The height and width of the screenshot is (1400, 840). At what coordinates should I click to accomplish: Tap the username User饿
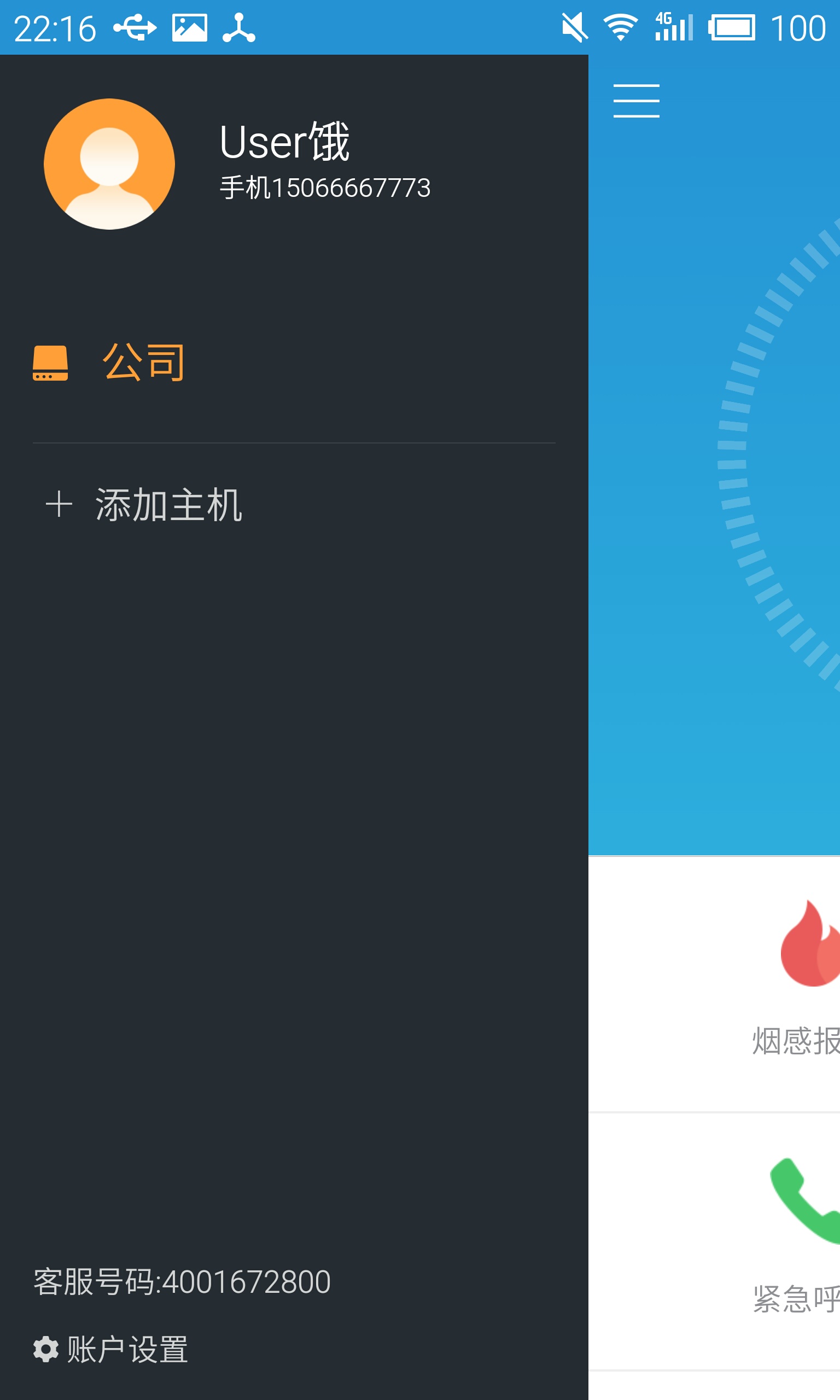(x=285, y=142)
